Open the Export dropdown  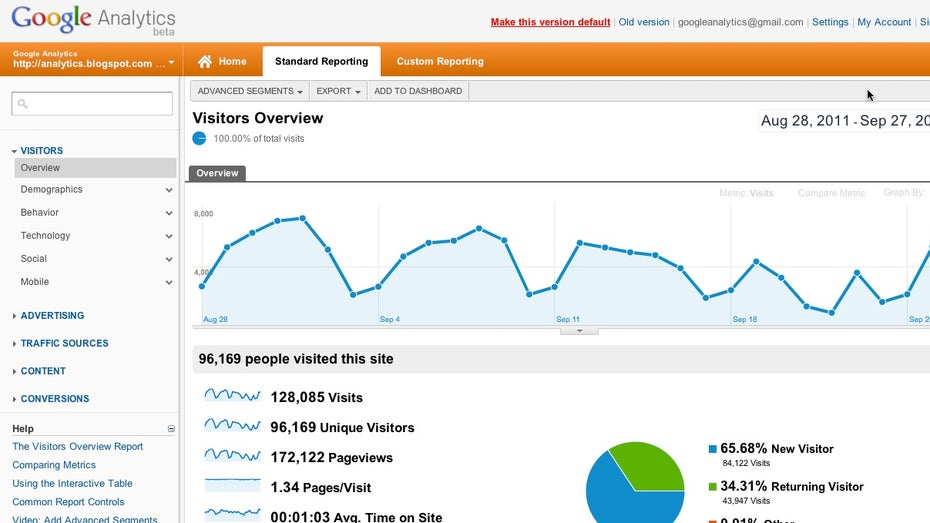point(338,91)
